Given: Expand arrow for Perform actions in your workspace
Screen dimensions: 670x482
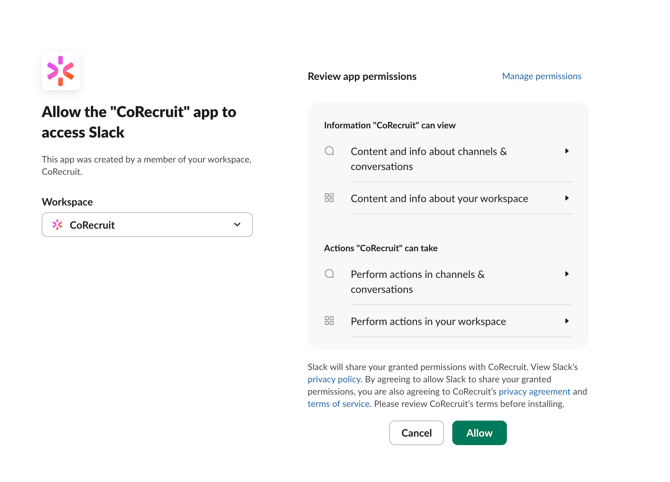Looking at the screenshot, I should 567,321.
